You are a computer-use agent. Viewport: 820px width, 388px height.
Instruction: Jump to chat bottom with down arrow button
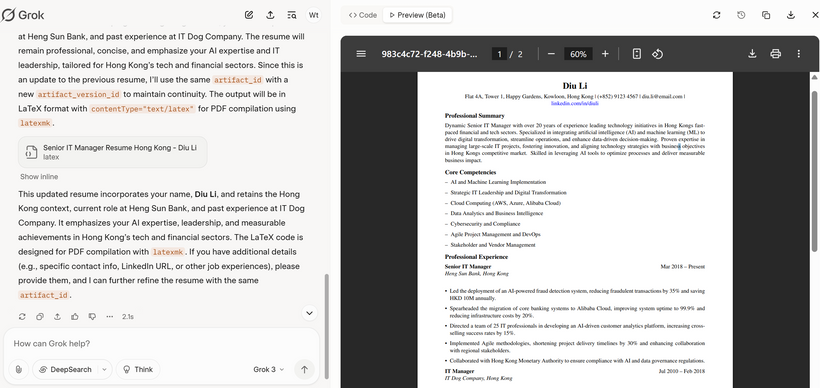[310, 313]
